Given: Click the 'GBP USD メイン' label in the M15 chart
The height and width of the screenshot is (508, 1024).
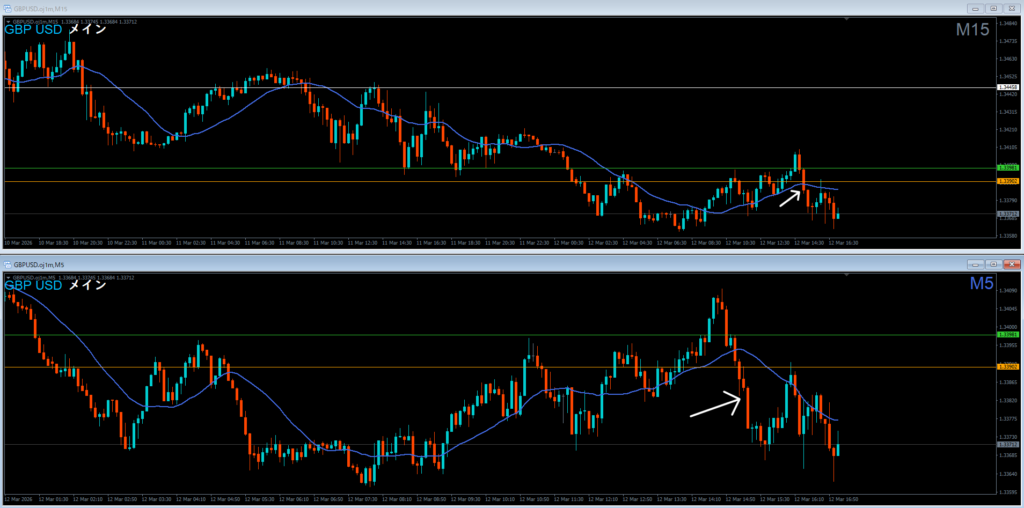Looking at the screenshot, I should (x=56, y=29).
